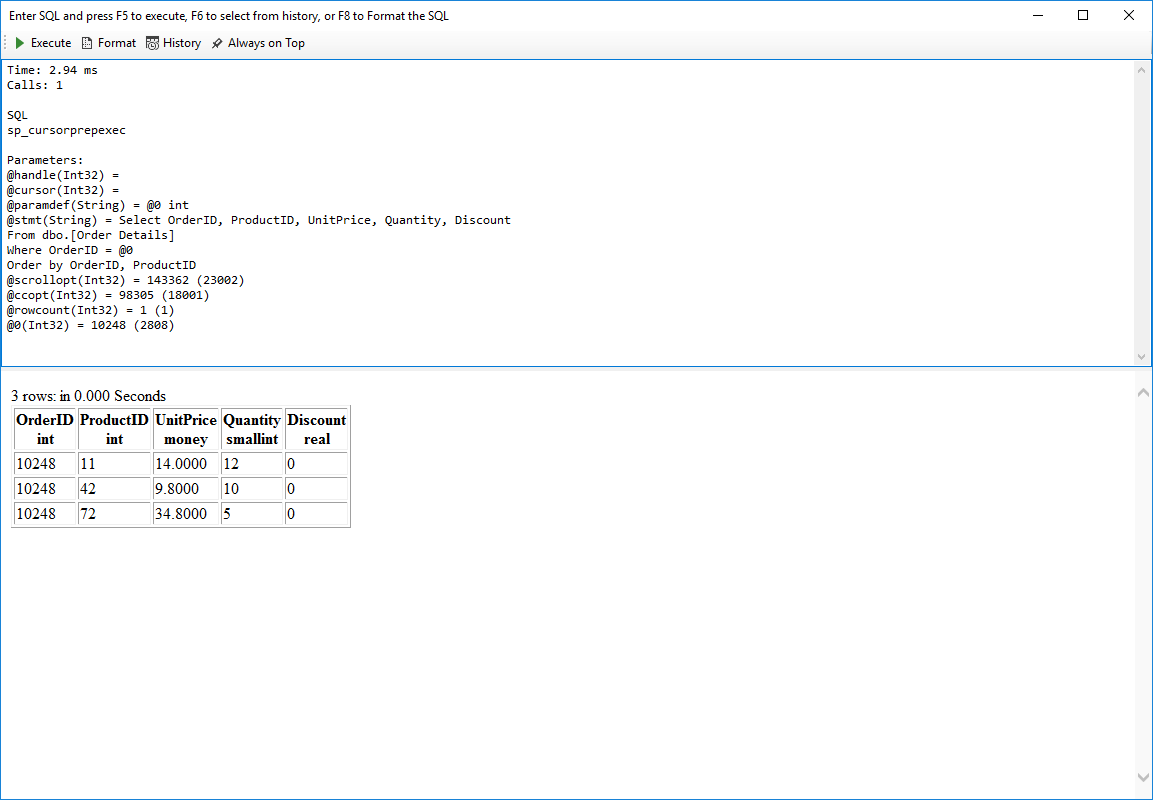Click the '@rowcount(Int32) = 1 (1)' line

click(x=90, y=310)
